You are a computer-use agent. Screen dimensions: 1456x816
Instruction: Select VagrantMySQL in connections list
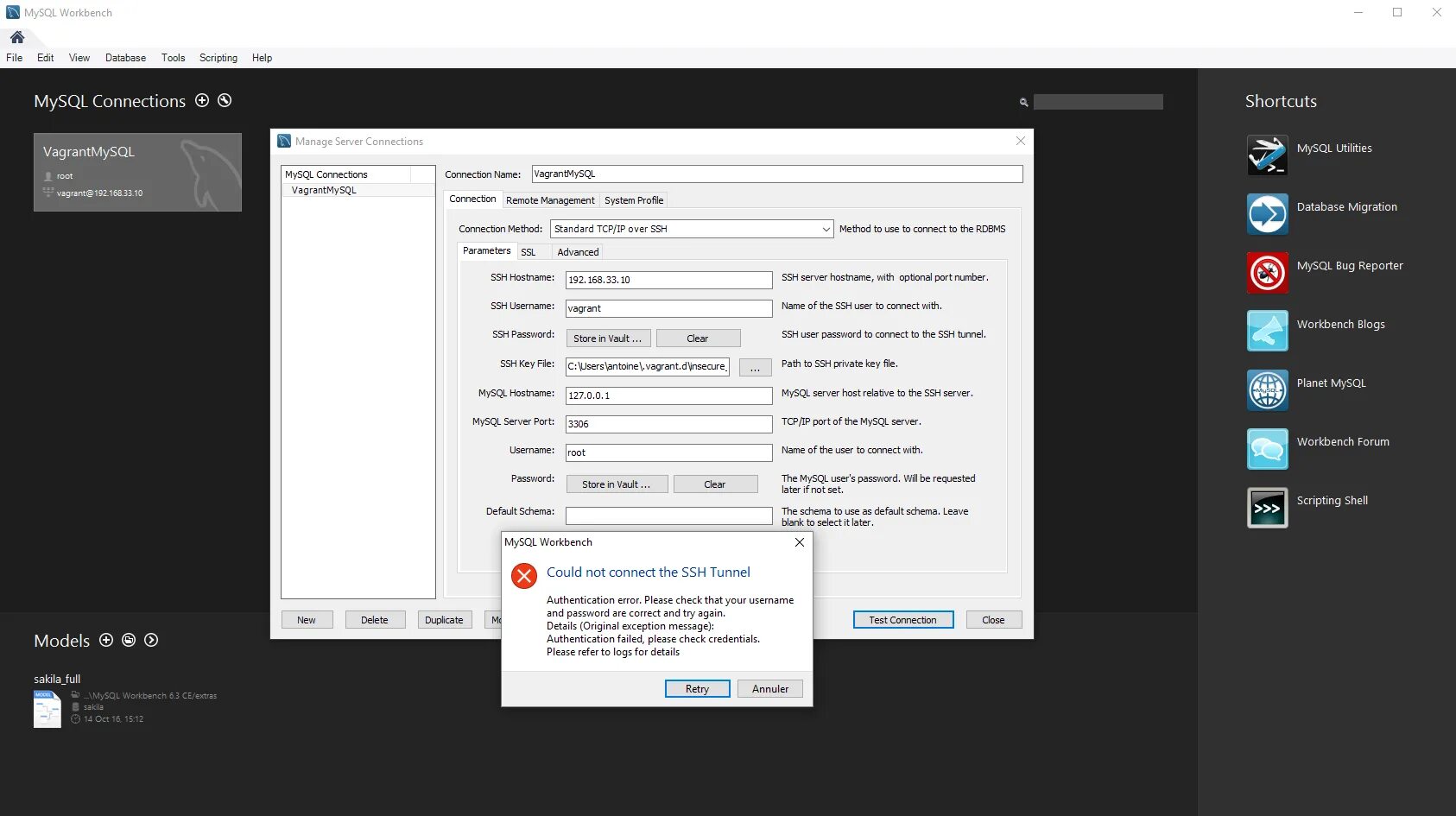tap(358, 190)
